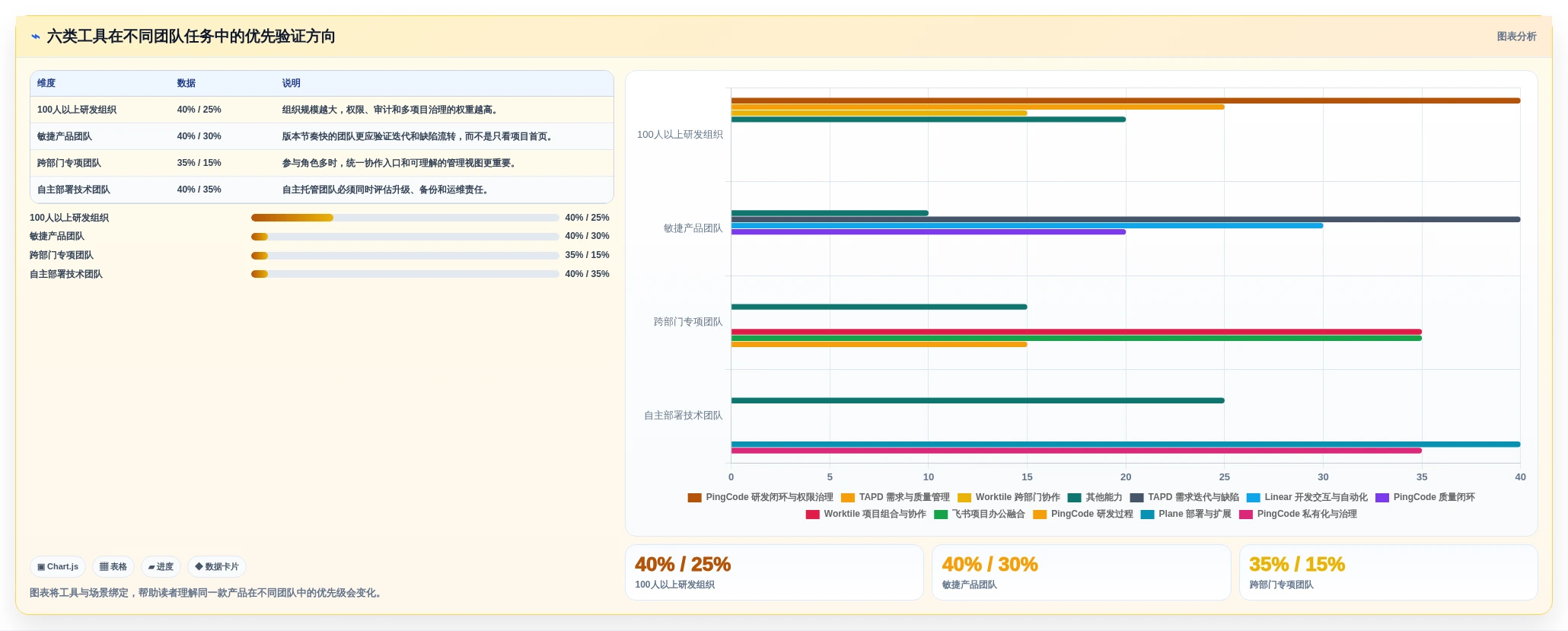The width and height of the screenshot is (1568, 631).
Task: Toggle Worktile 跨部门协作 legend item
Action: 1009,497
